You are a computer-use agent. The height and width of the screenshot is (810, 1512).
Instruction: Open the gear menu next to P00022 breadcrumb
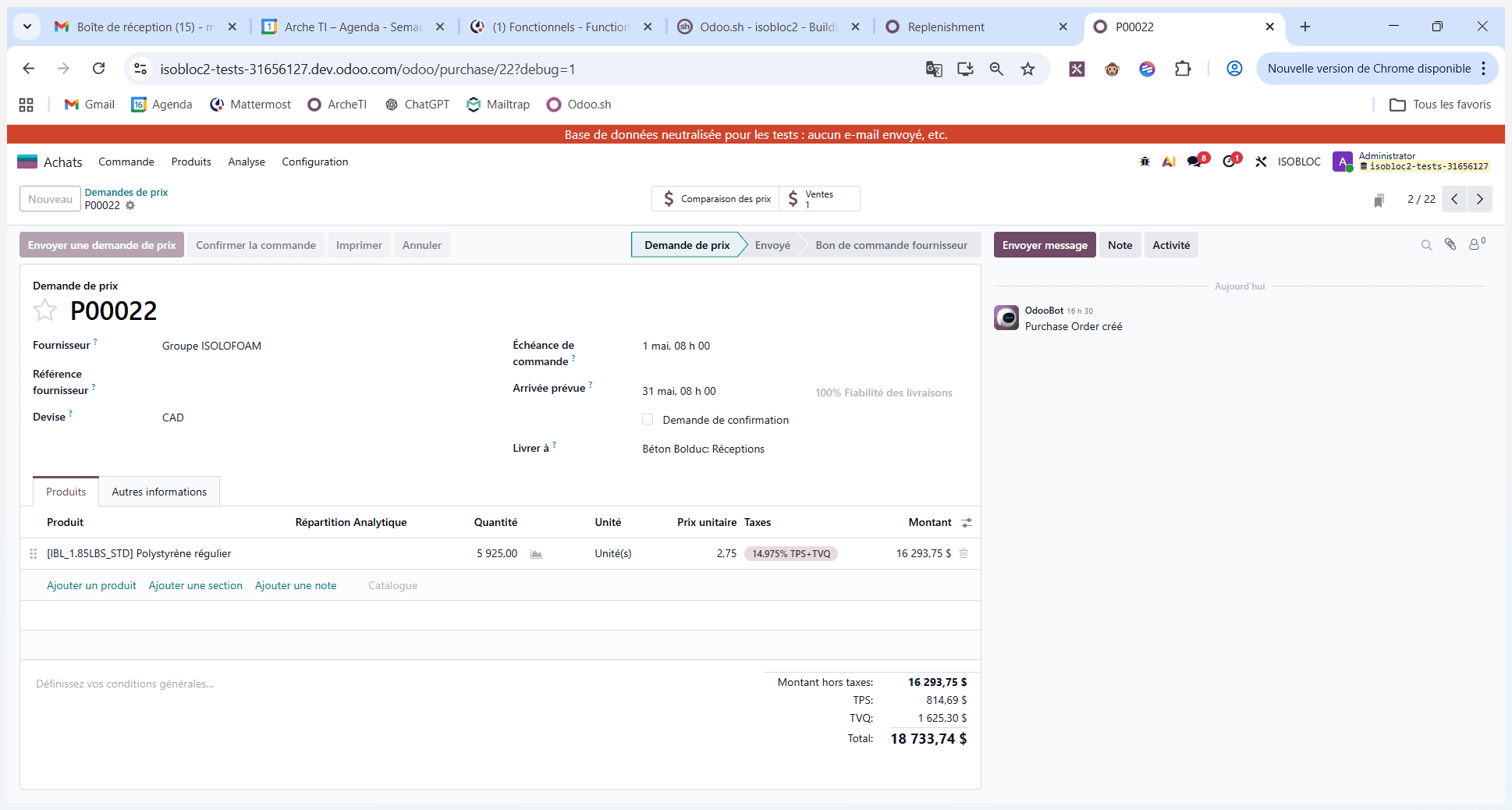click(130, 205)
